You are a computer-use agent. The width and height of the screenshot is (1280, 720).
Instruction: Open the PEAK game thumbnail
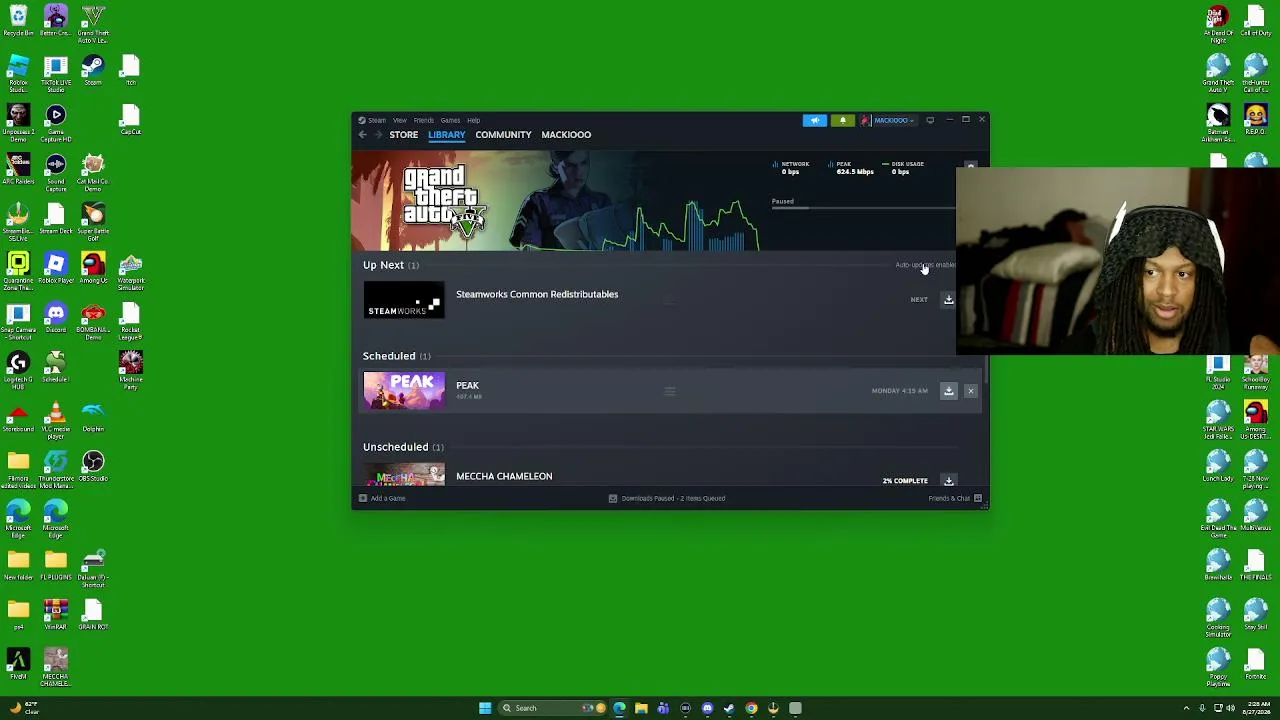click(x=404, y=391)
